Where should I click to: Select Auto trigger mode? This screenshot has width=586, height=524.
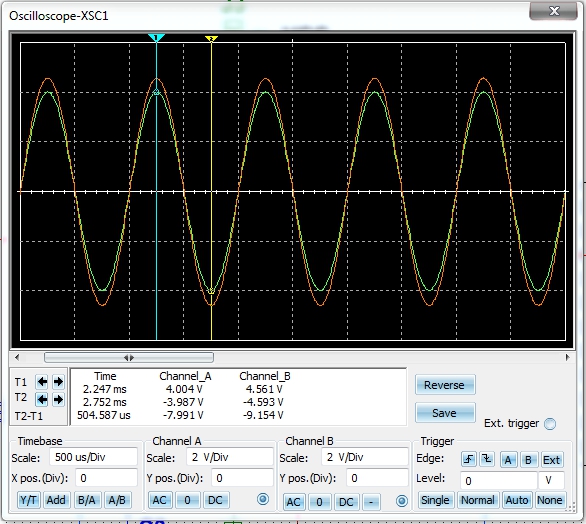[517, 500]
